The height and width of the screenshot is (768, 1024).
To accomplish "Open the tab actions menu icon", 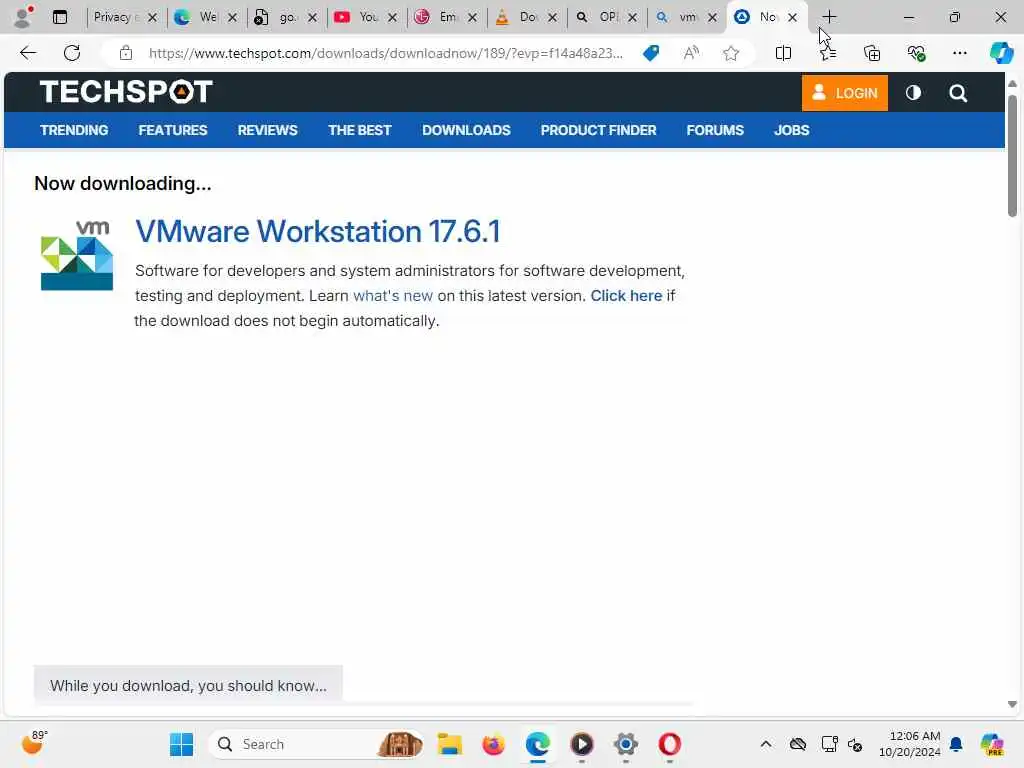I will point(60,17).
